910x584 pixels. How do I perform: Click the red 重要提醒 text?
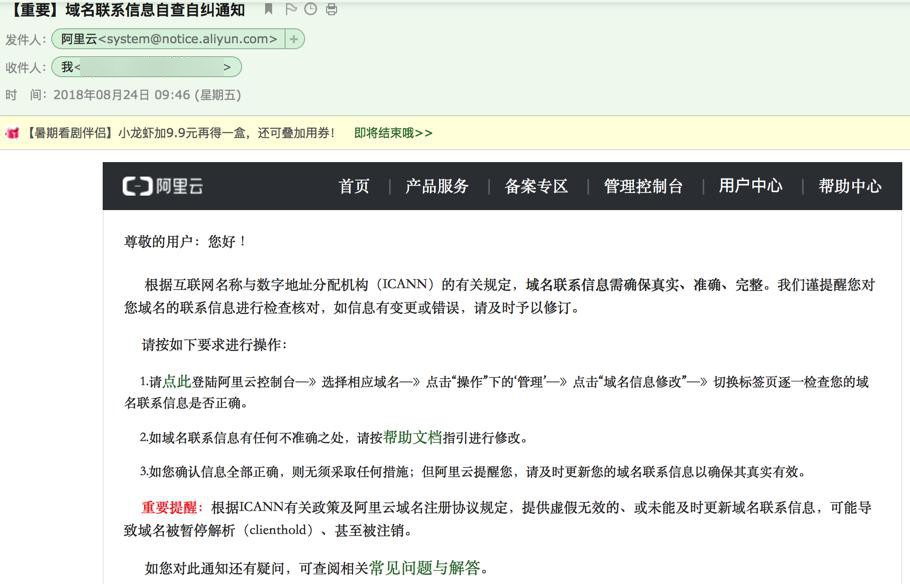[169, 507]
